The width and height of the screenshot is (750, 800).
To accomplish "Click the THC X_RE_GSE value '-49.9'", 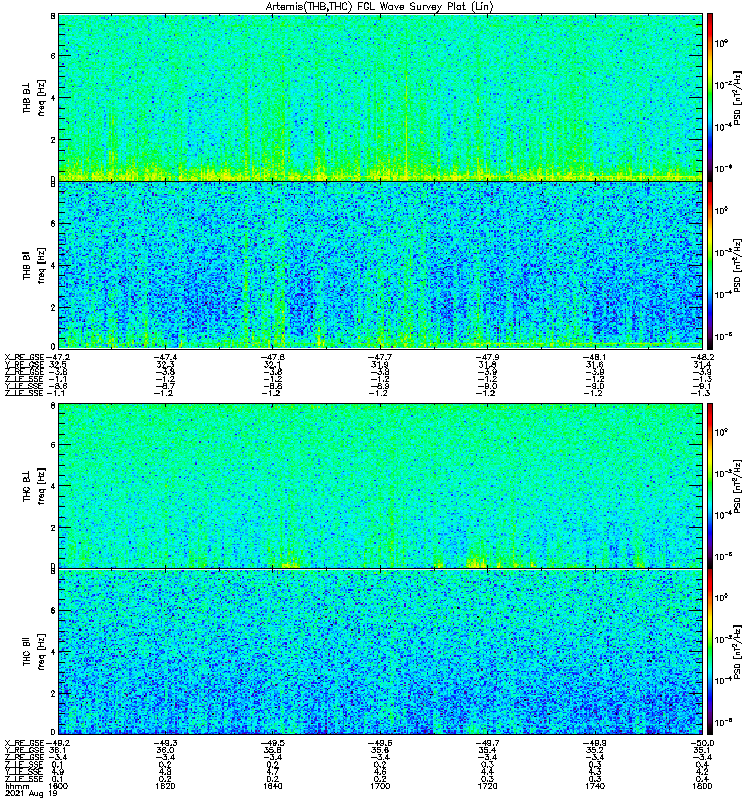I will click(x=595, y=743).
